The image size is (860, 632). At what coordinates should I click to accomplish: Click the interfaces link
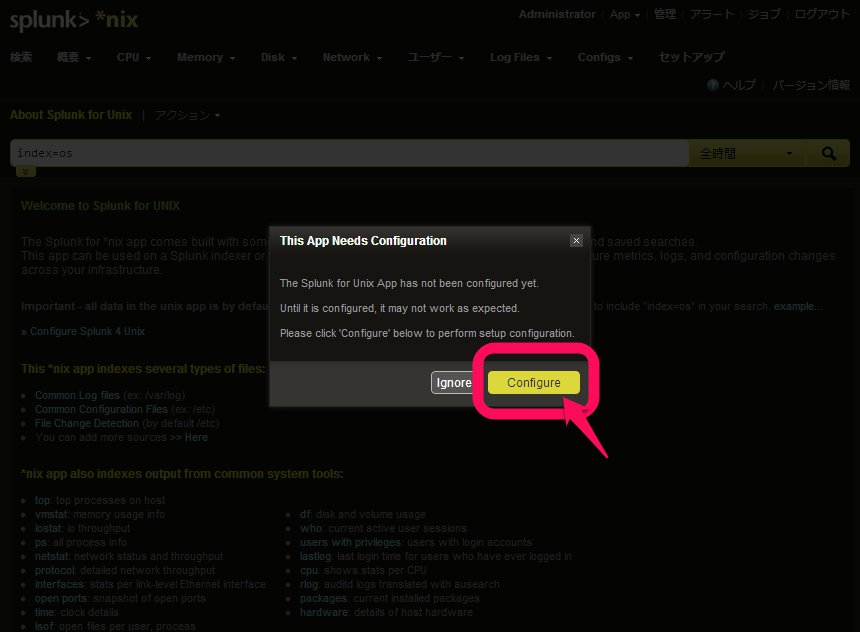click(x=59, y=584)
